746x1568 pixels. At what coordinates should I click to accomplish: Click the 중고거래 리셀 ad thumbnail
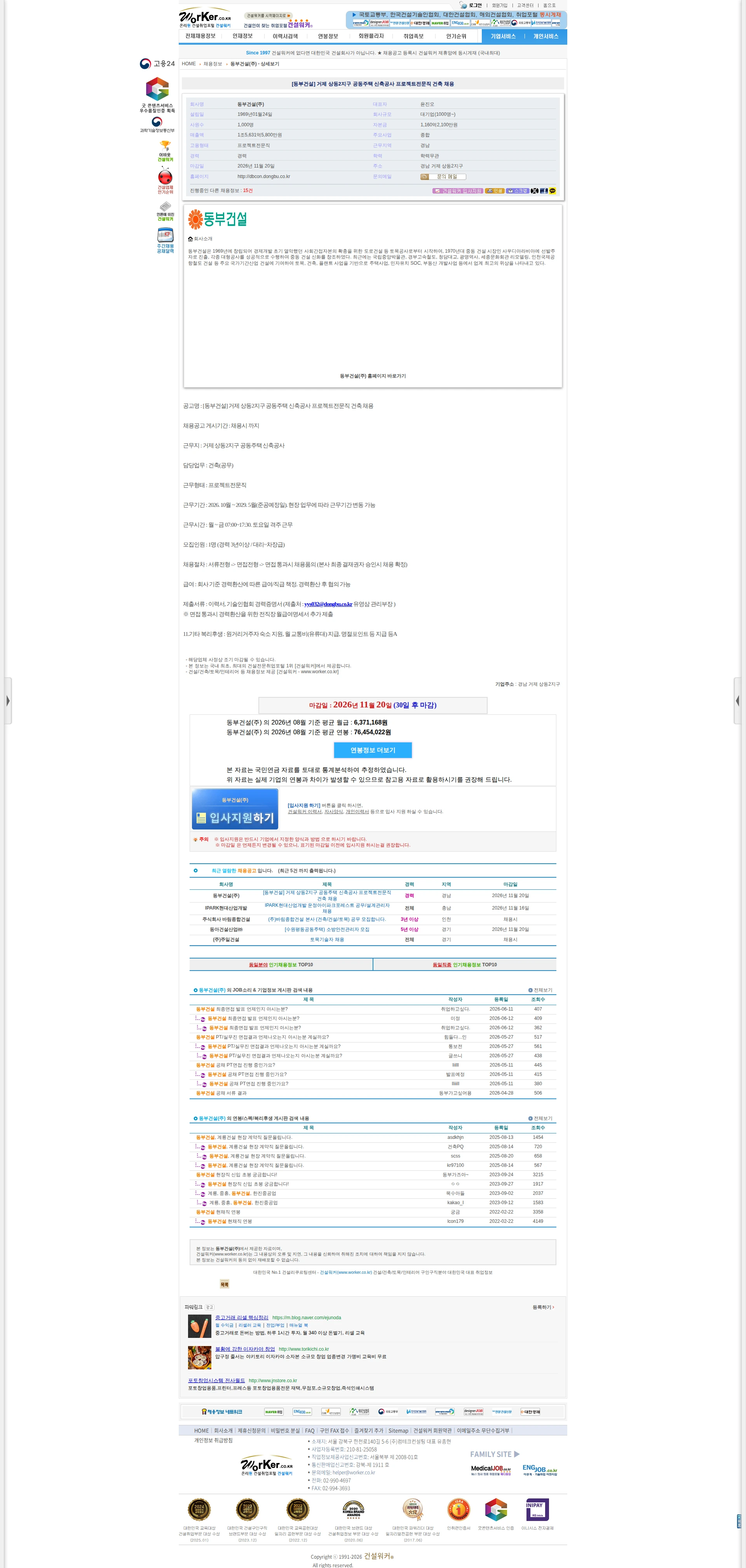tap(199, 1326)
